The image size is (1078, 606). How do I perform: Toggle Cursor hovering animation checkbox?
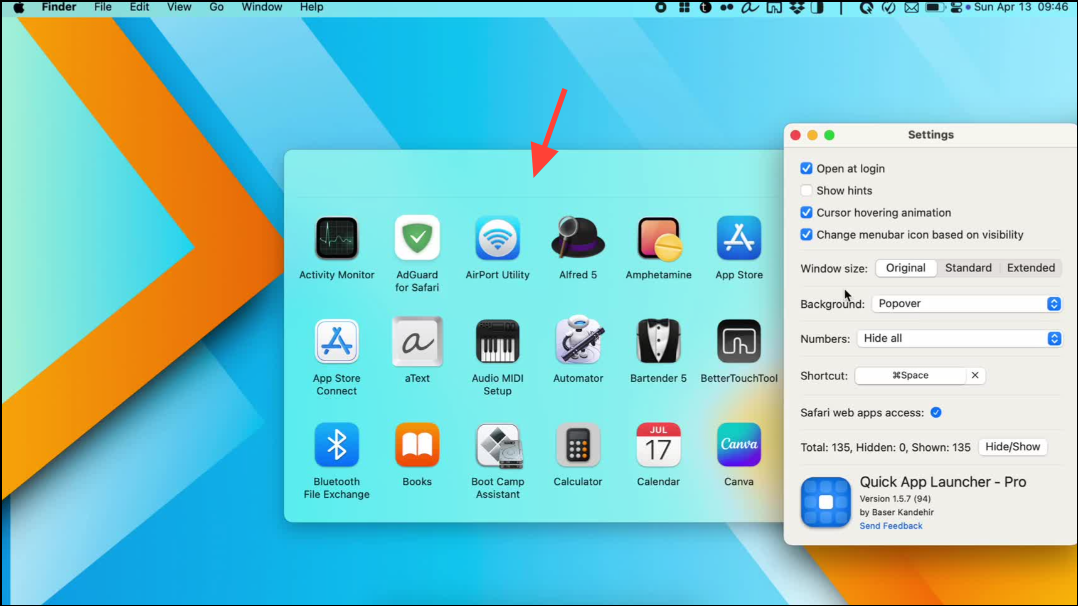coord(806,213)
